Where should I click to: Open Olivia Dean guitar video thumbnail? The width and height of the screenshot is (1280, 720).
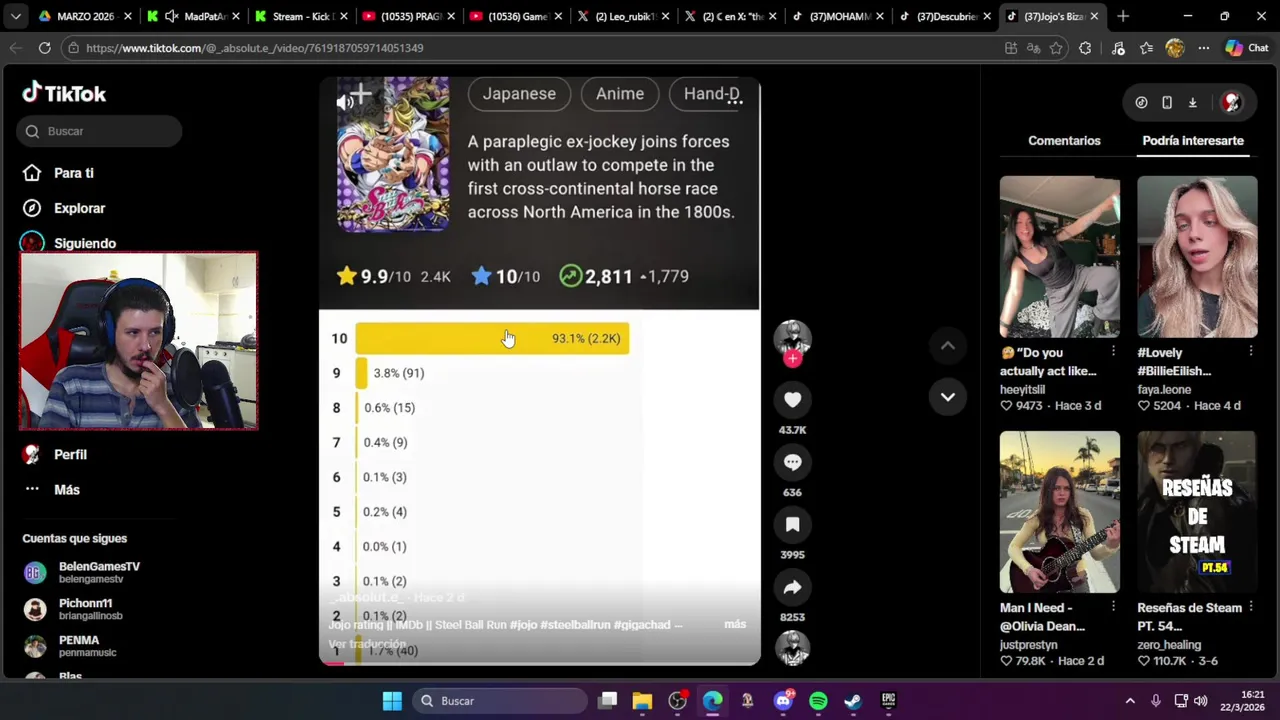coord(1059,512)
